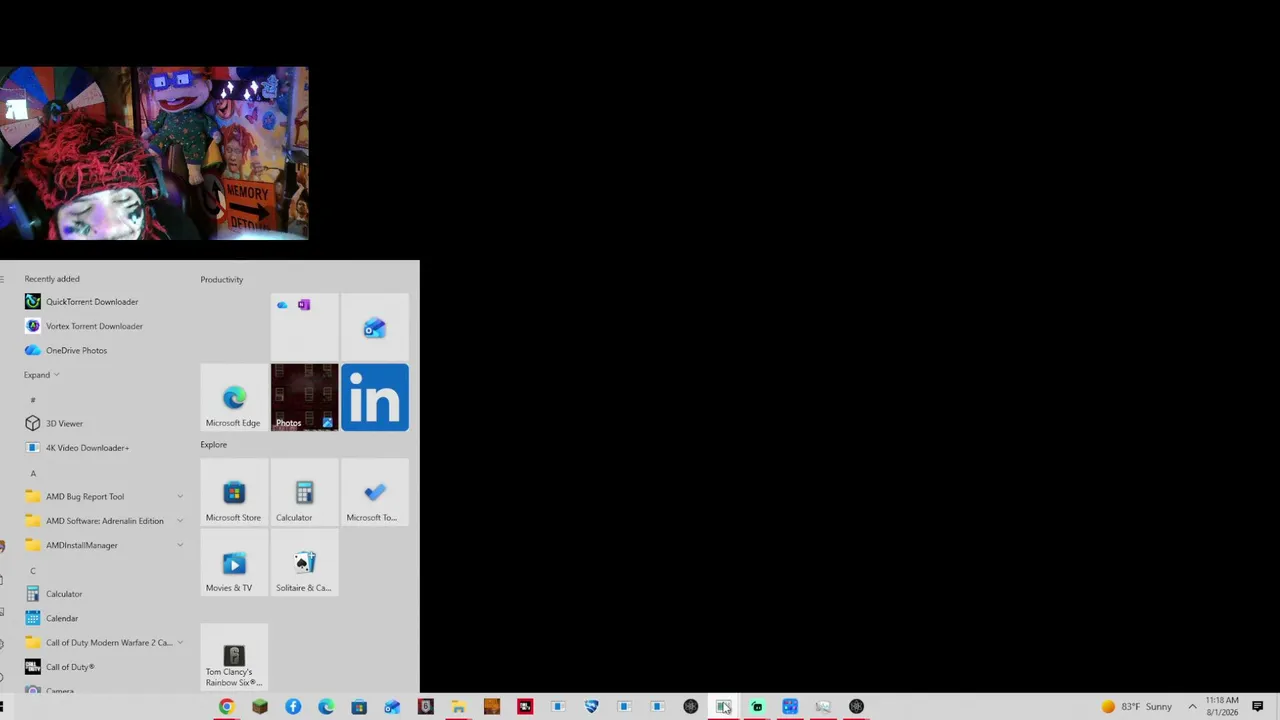This screenshot has width=1280, height=720.
Task: Open Microsoft Store from the taskbar
Action: pos(359,707)
